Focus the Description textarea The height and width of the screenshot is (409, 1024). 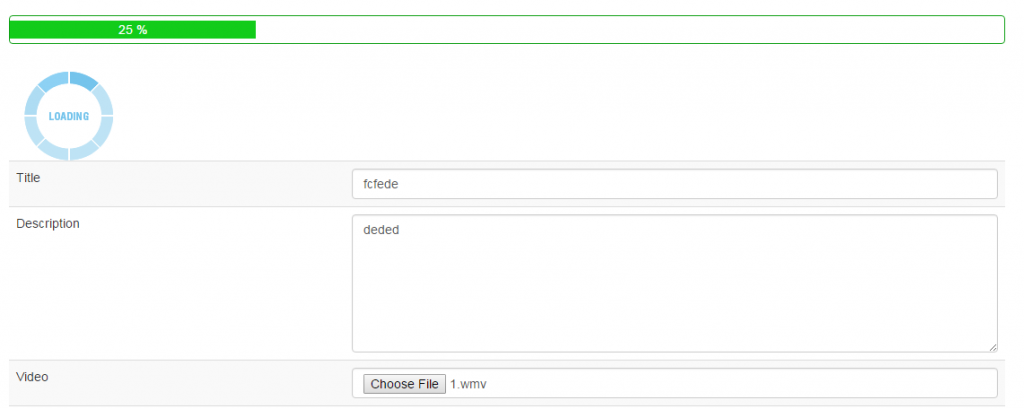click(x=675, y=284)
